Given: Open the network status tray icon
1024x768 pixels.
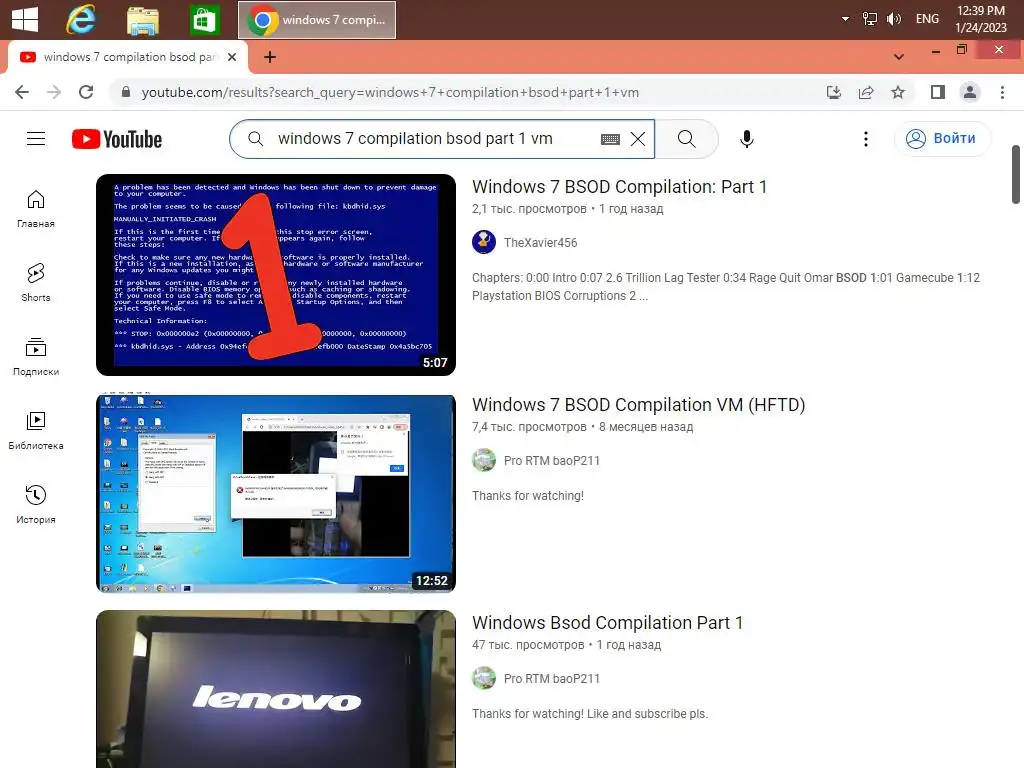Looking at the screenshot, I should pyautogui.click(x=869, y=19).
